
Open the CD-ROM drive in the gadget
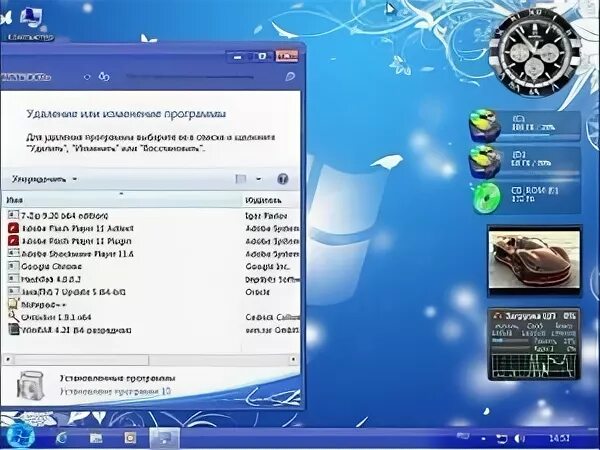click(526, 197)
